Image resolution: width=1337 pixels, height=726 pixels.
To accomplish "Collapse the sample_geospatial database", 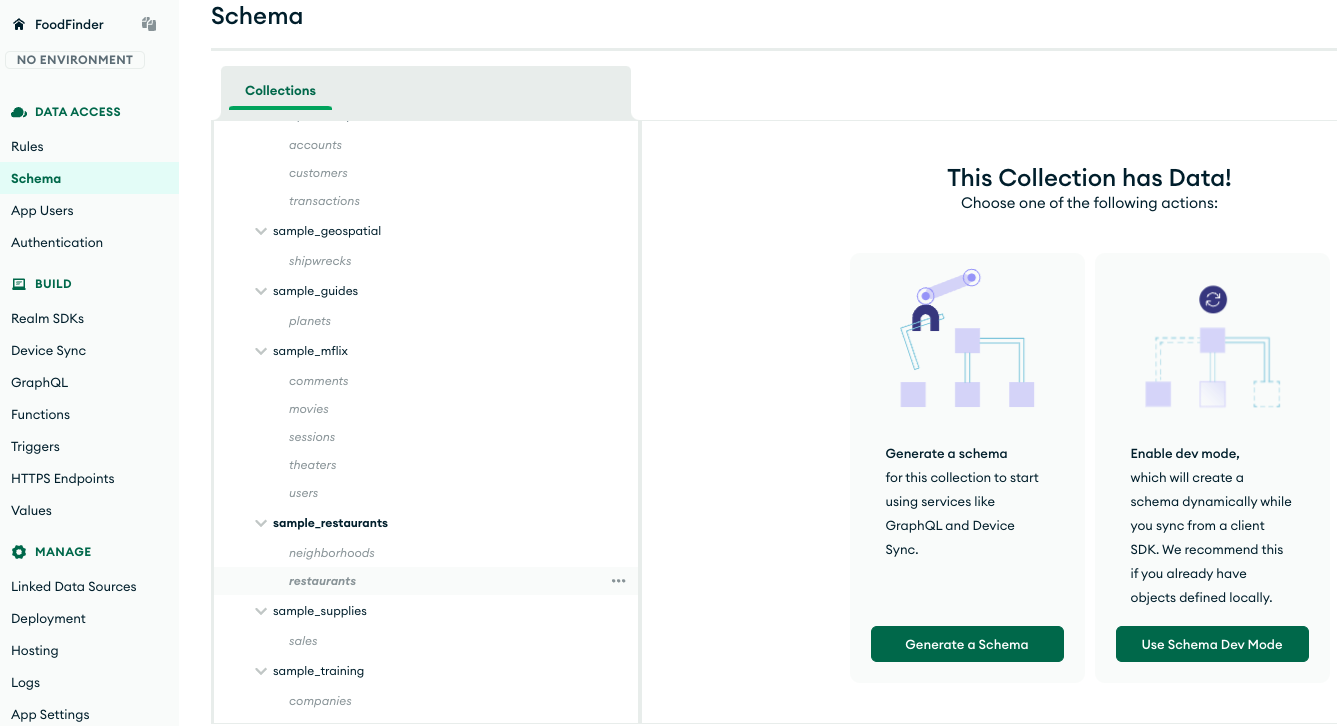I will 261,231.
